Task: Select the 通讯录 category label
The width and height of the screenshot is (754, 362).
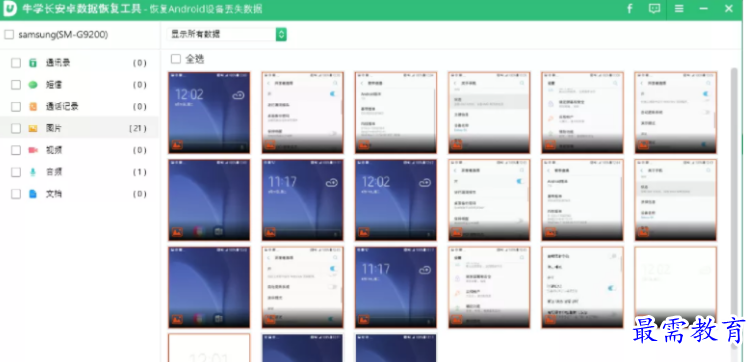Action: 58,63
